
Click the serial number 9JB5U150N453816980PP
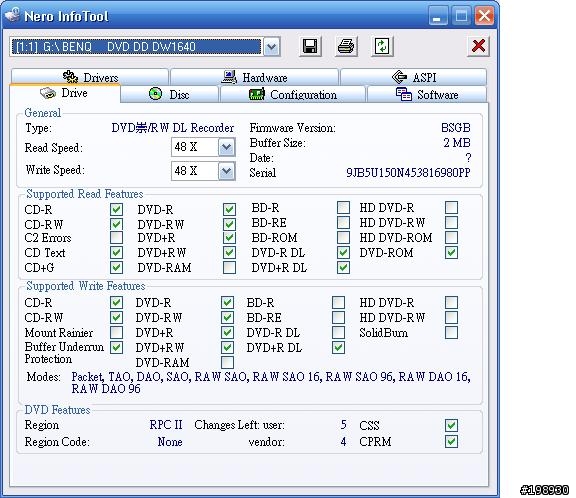(x=408, y=173)
